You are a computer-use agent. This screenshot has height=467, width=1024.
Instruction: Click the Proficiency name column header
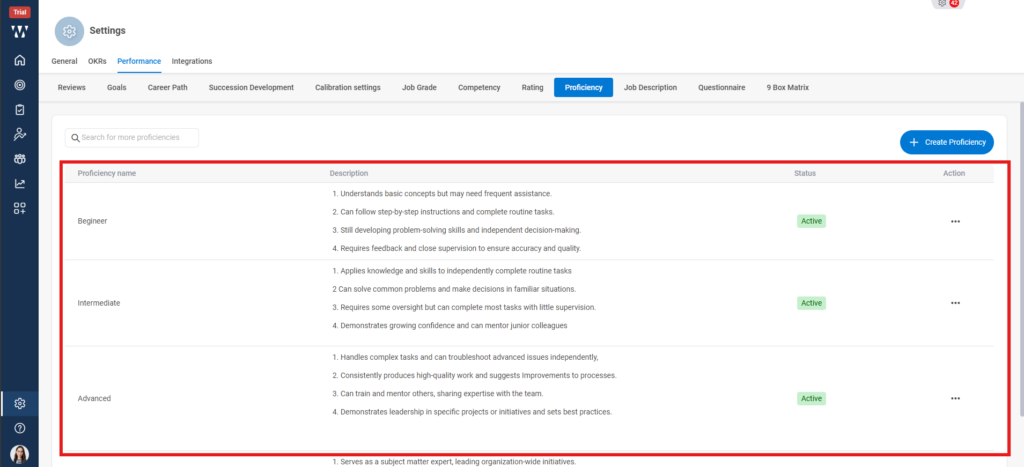click(106, 173)
